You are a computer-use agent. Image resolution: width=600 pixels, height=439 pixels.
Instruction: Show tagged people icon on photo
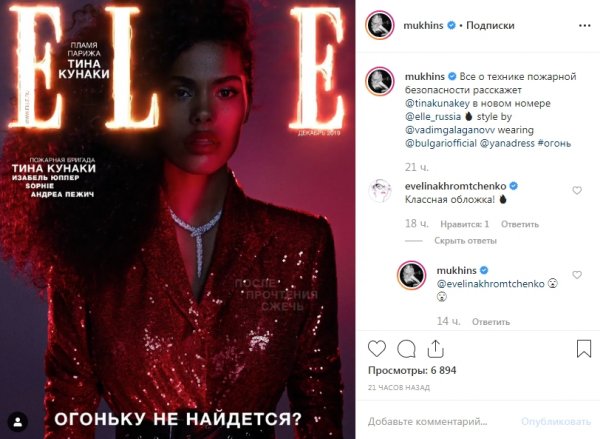(x=18, y=422)
